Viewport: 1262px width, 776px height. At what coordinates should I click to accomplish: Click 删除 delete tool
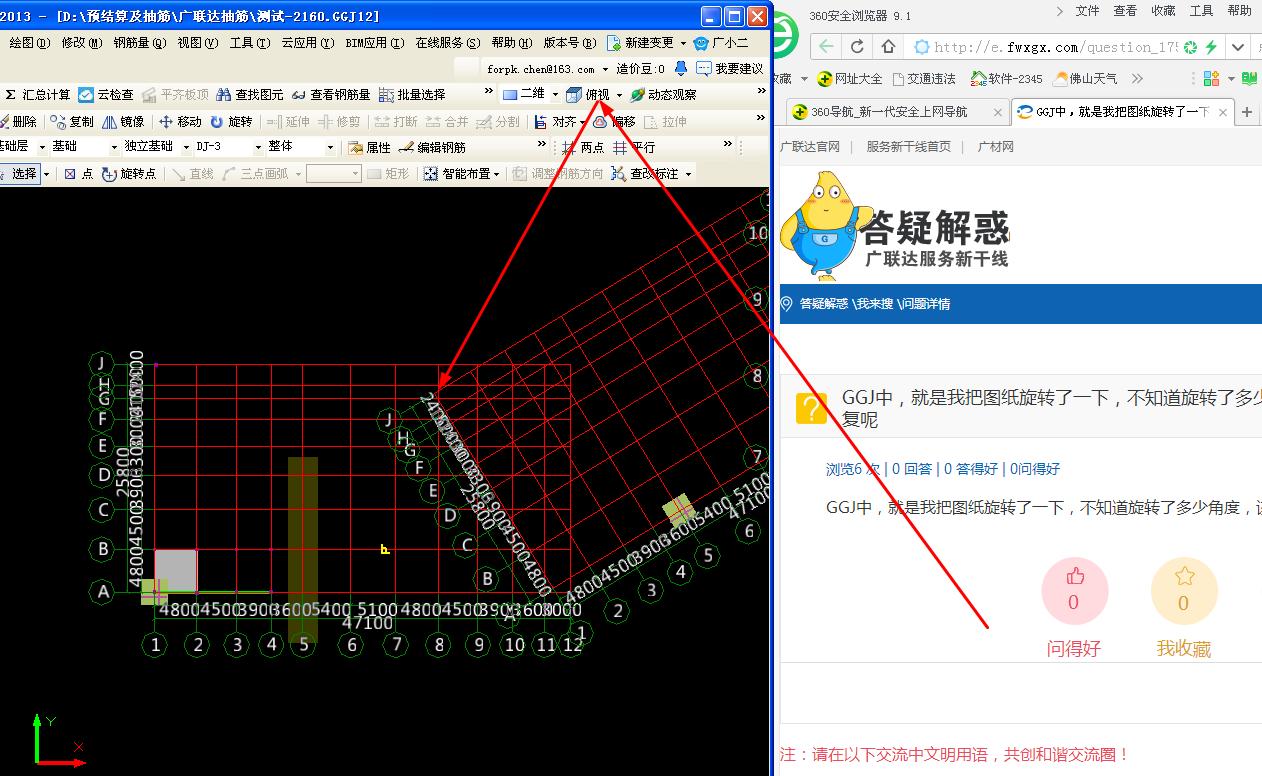pyautogui.click(x=18, y=121)
